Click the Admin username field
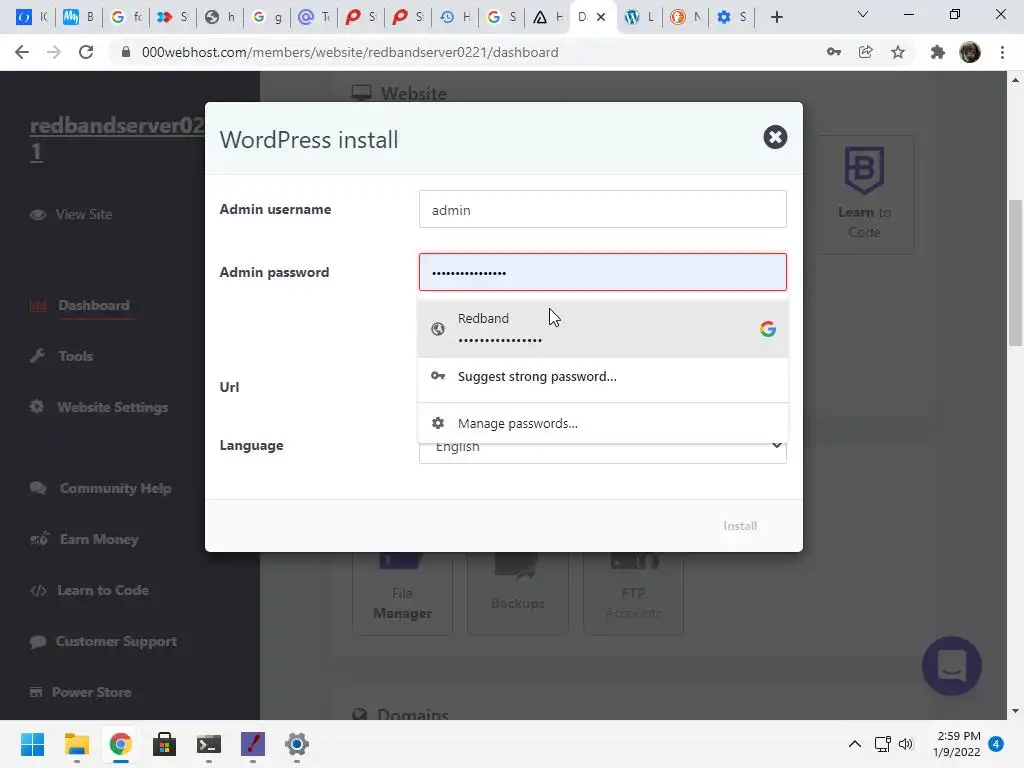Screen dimensions: 1024x768 pyautogui.click(x=602, y=210)
